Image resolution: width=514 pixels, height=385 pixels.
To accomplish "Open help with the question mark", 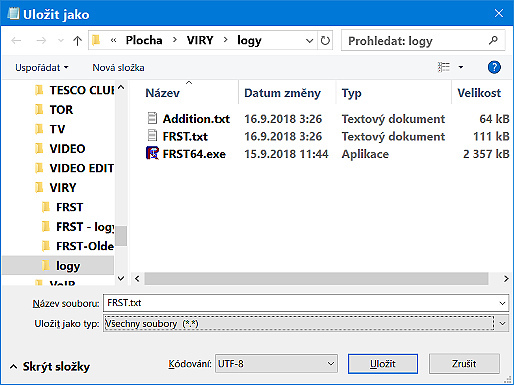I will coord(494,67).
